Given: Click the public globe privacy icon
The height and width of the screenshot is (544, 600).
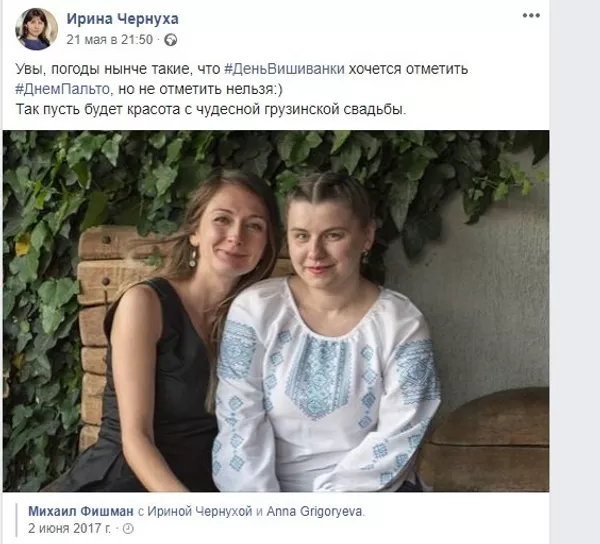Looking at the screenshot, I should point(171,40).
